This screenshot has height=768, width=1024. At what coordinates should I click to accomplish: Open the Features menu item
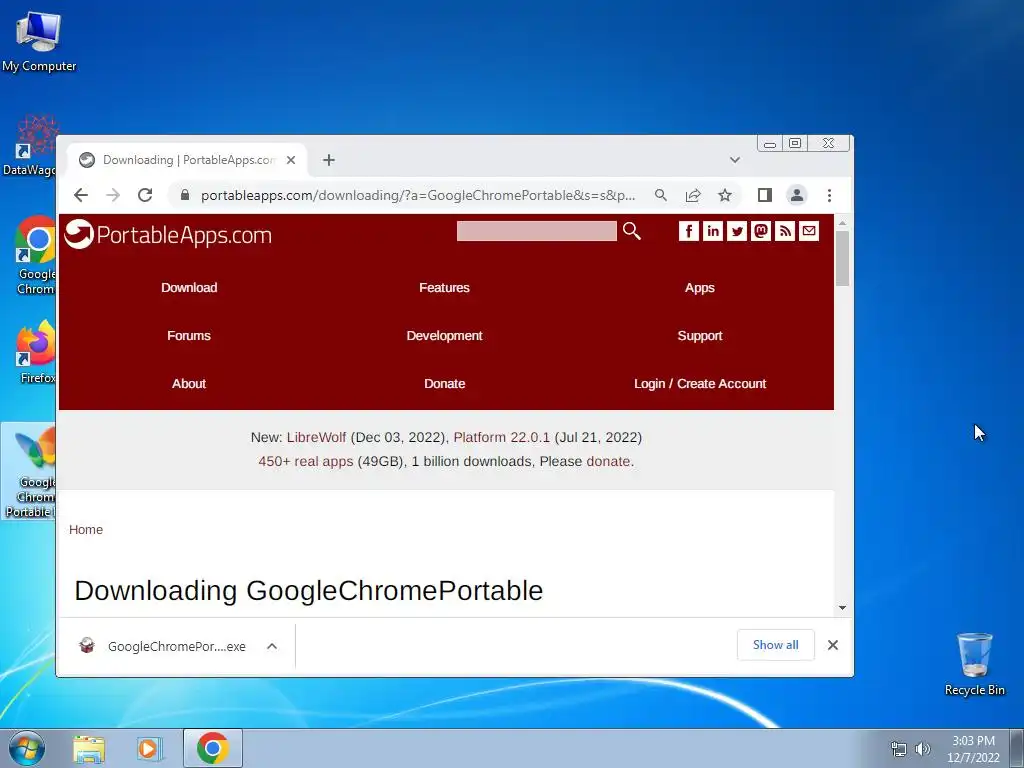[x=445, y=287]
